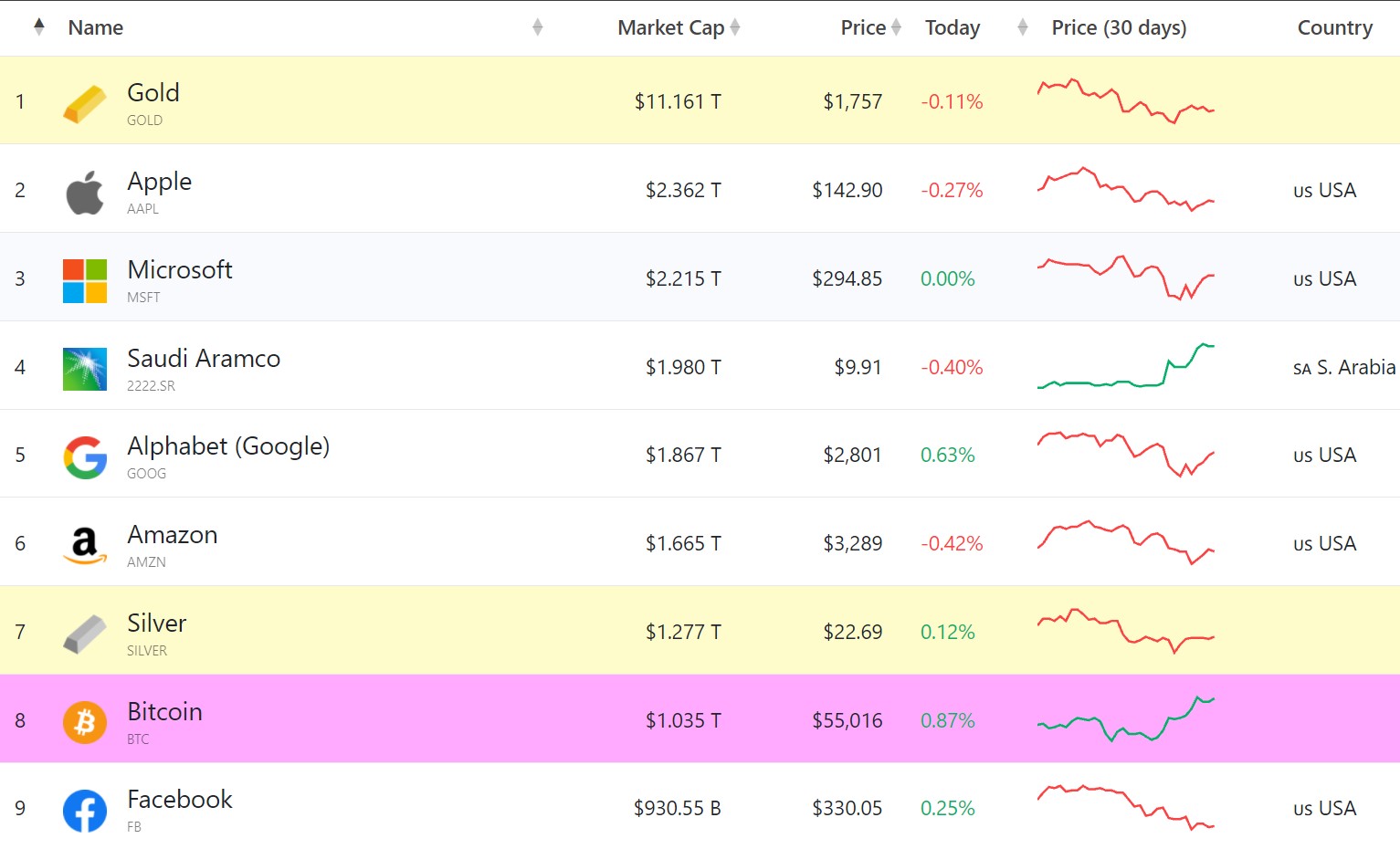Click the Gold bar icon
The height and width of the screenshot is (849, 1400).
pyautogui.click(x=85, y=103)
